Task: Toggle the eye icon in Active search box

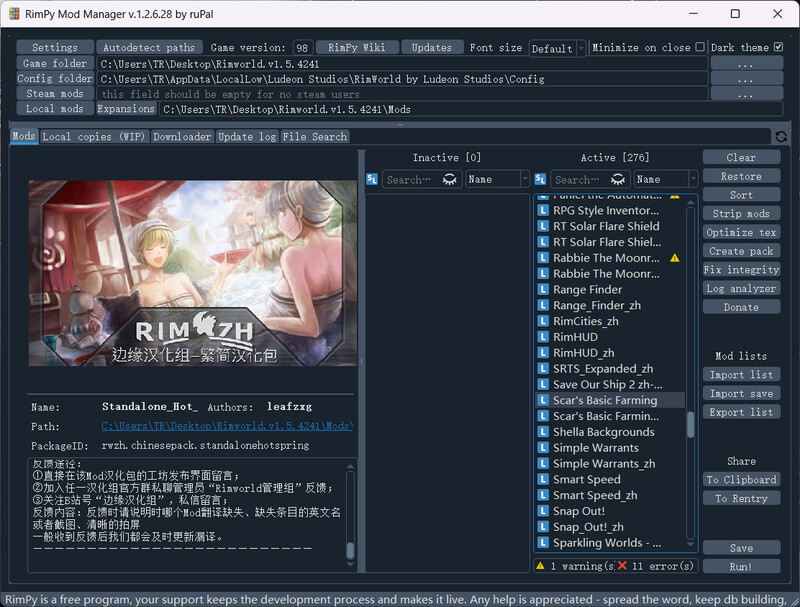Action: [x=618, y=179]
